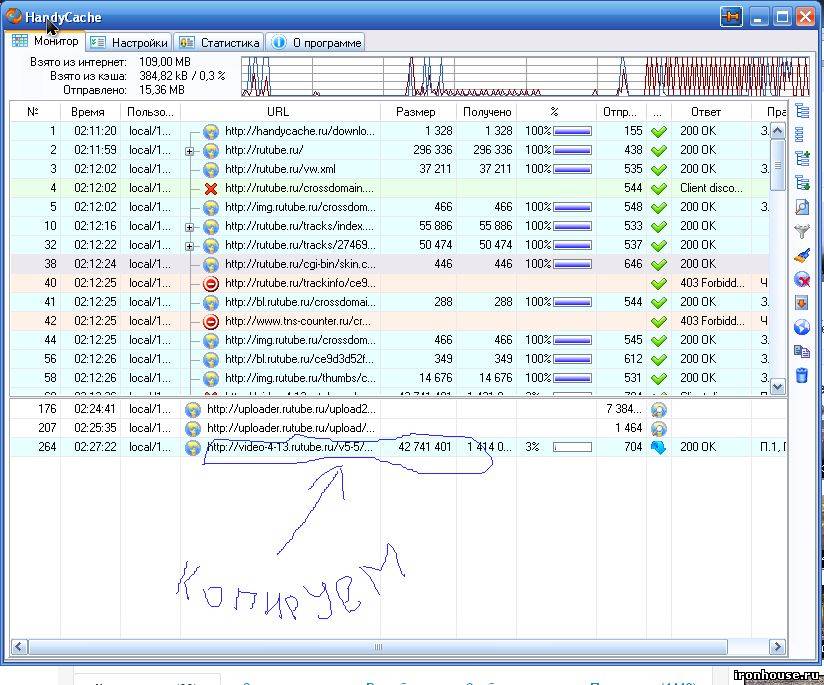Switch to tree view in sidebar
Image resolution: width=824 pixels, height=685 pixels.
[x=802, y=111]
